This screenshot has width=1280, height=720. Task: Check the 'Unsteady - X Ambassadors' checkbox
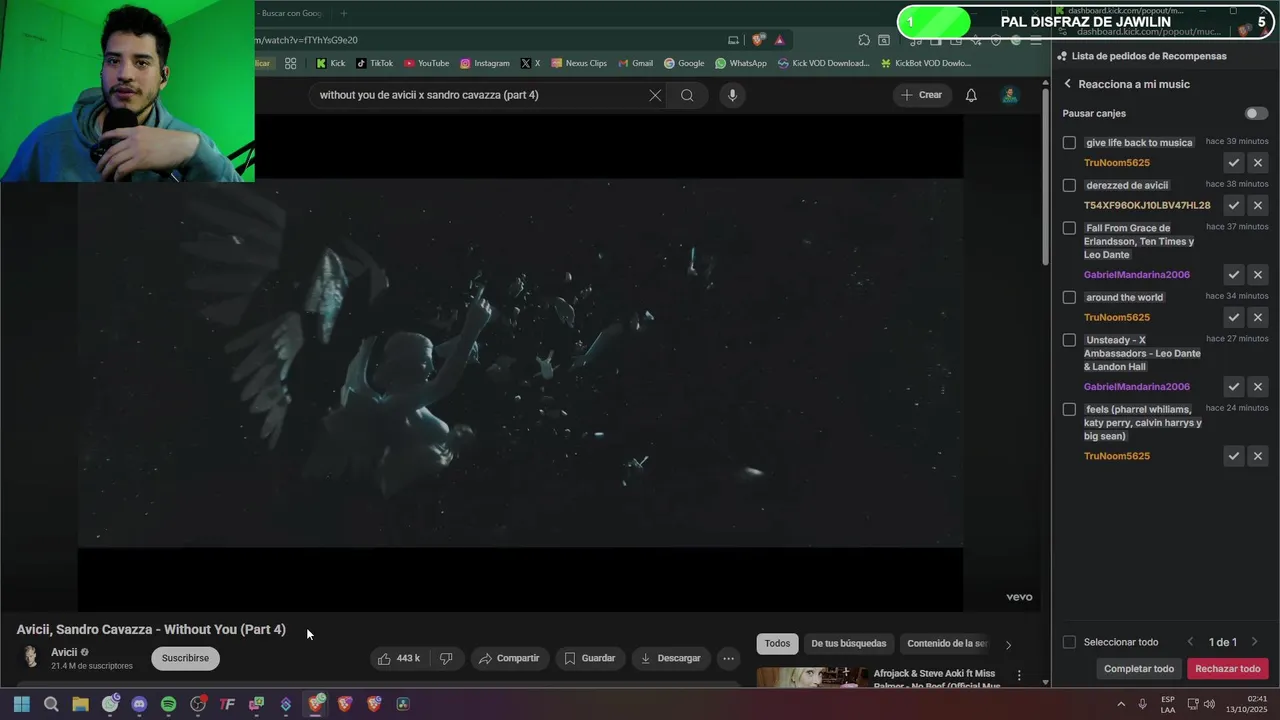point(1069,340)
